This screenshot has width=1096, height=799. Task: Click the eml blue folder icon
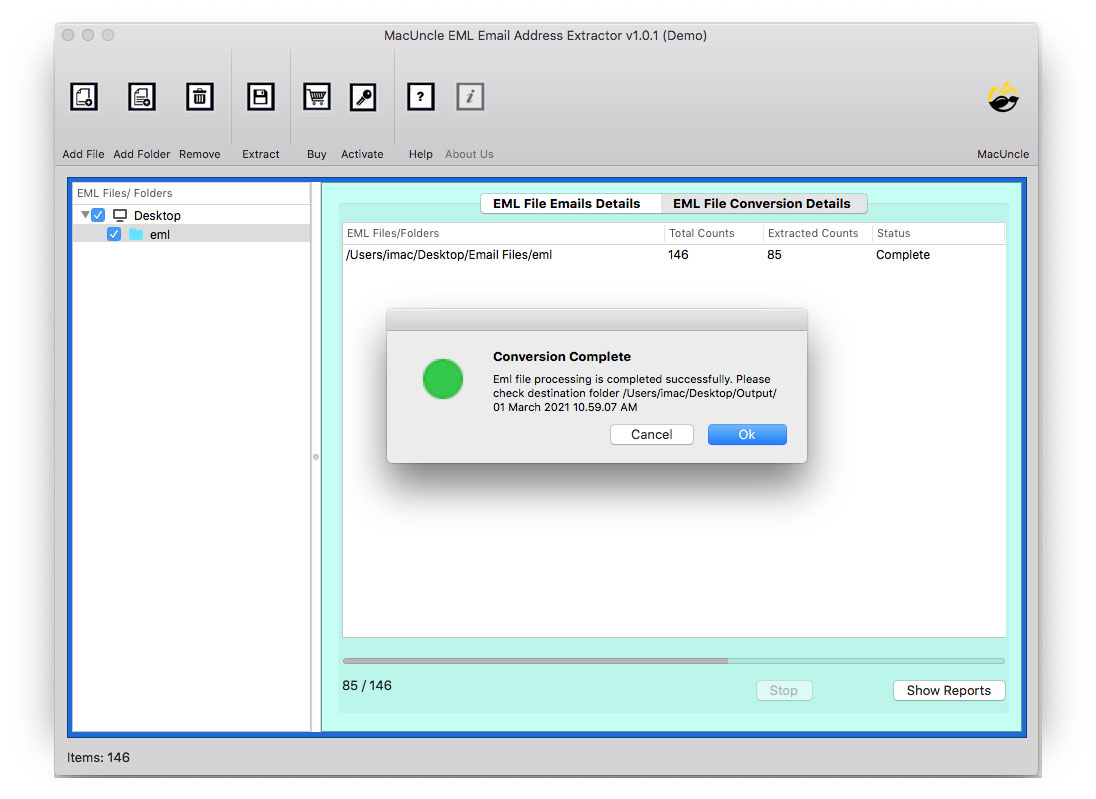pyautogui.click(x=136, y=234)
